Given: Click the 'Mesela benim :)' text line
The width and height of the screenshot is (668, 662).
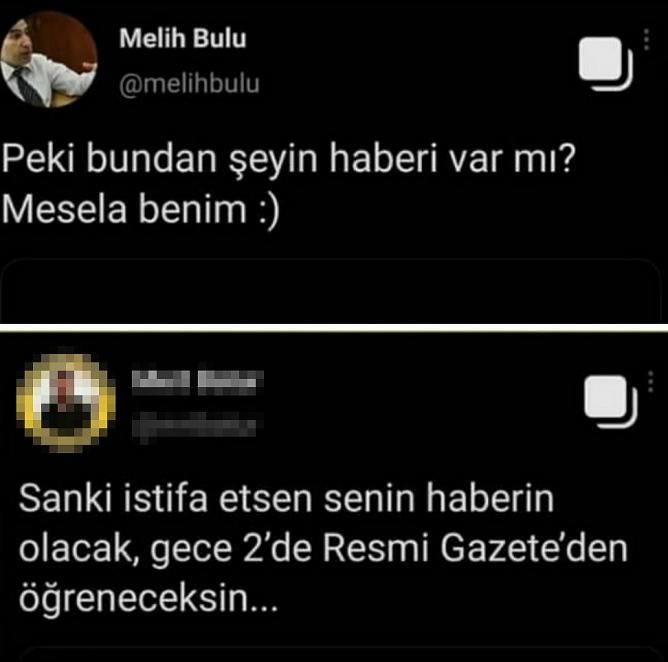Looking at the screenshot, I should 141,210.
